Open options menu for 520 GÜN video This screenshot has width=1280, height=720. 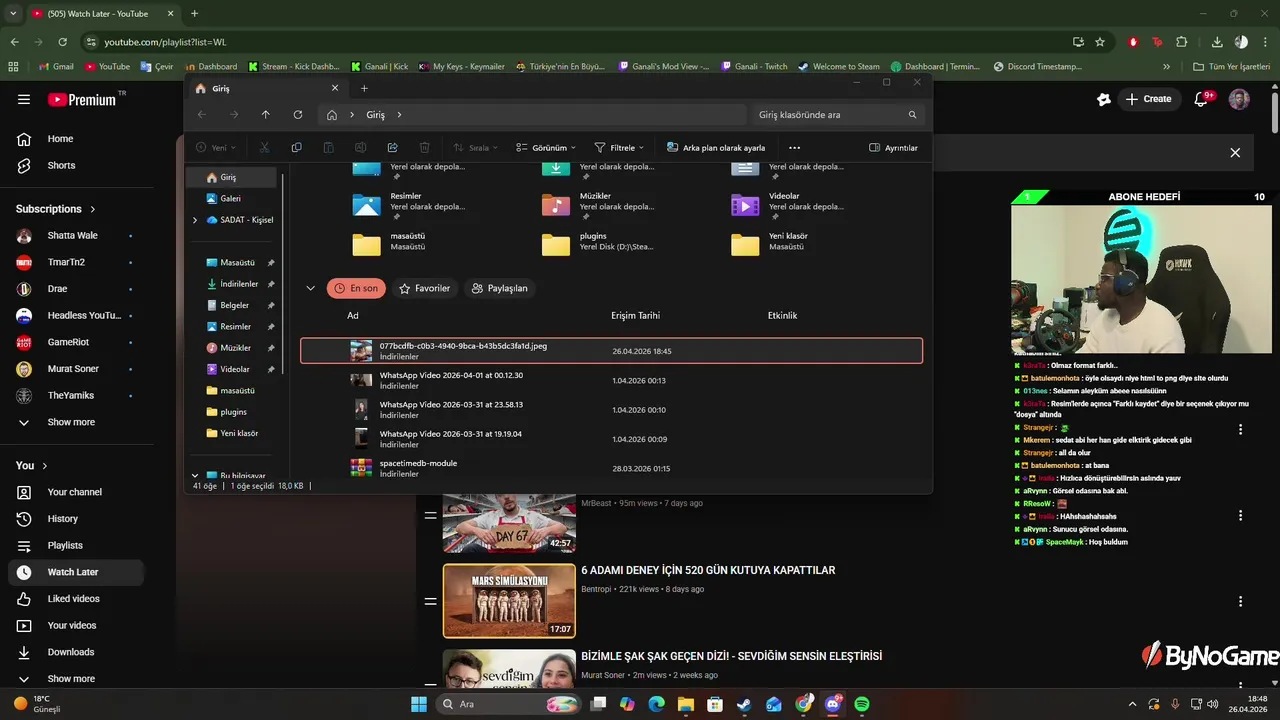(x=1240, y=601)
